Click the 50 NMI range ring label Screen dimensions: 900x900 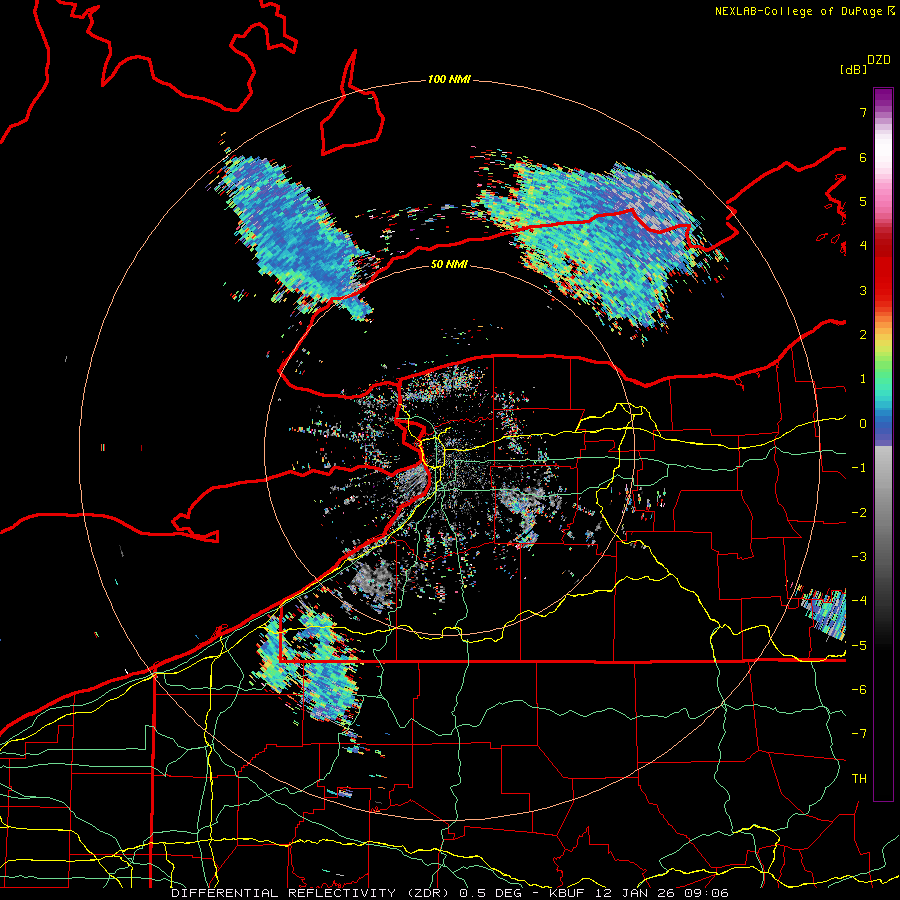coord(449,264)
